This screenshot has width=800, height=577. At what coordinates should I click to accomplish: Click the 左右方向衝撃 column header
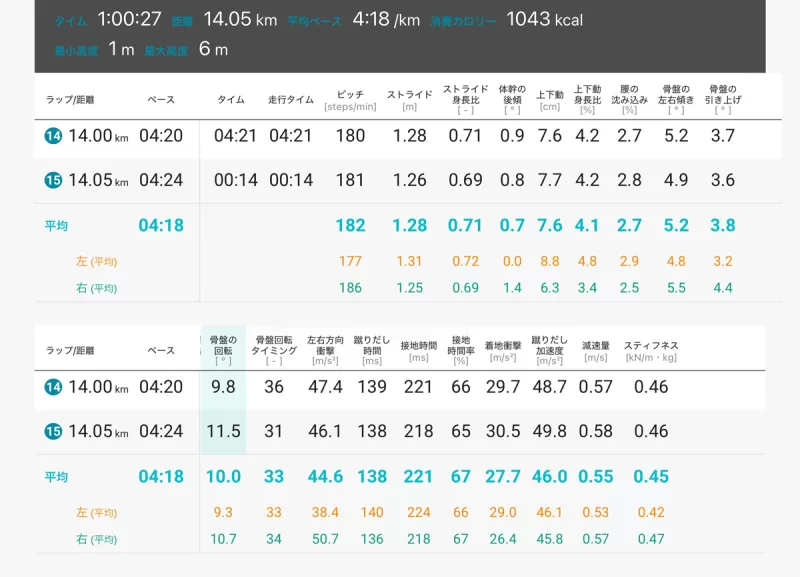tap(325, 350)
